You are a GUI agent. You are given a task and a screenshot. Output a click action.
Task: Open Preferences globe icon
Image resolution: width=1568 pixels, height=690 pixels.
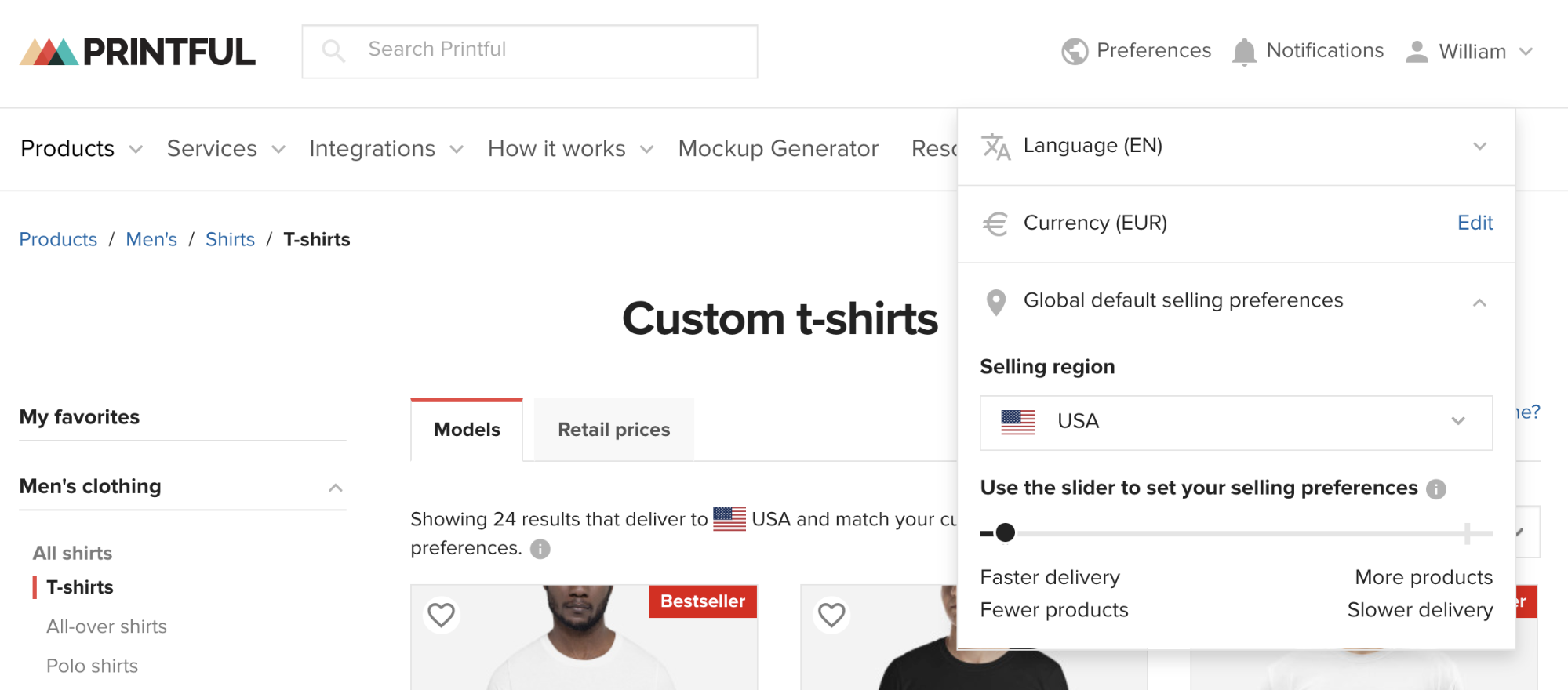click(x=1075, y=51)
